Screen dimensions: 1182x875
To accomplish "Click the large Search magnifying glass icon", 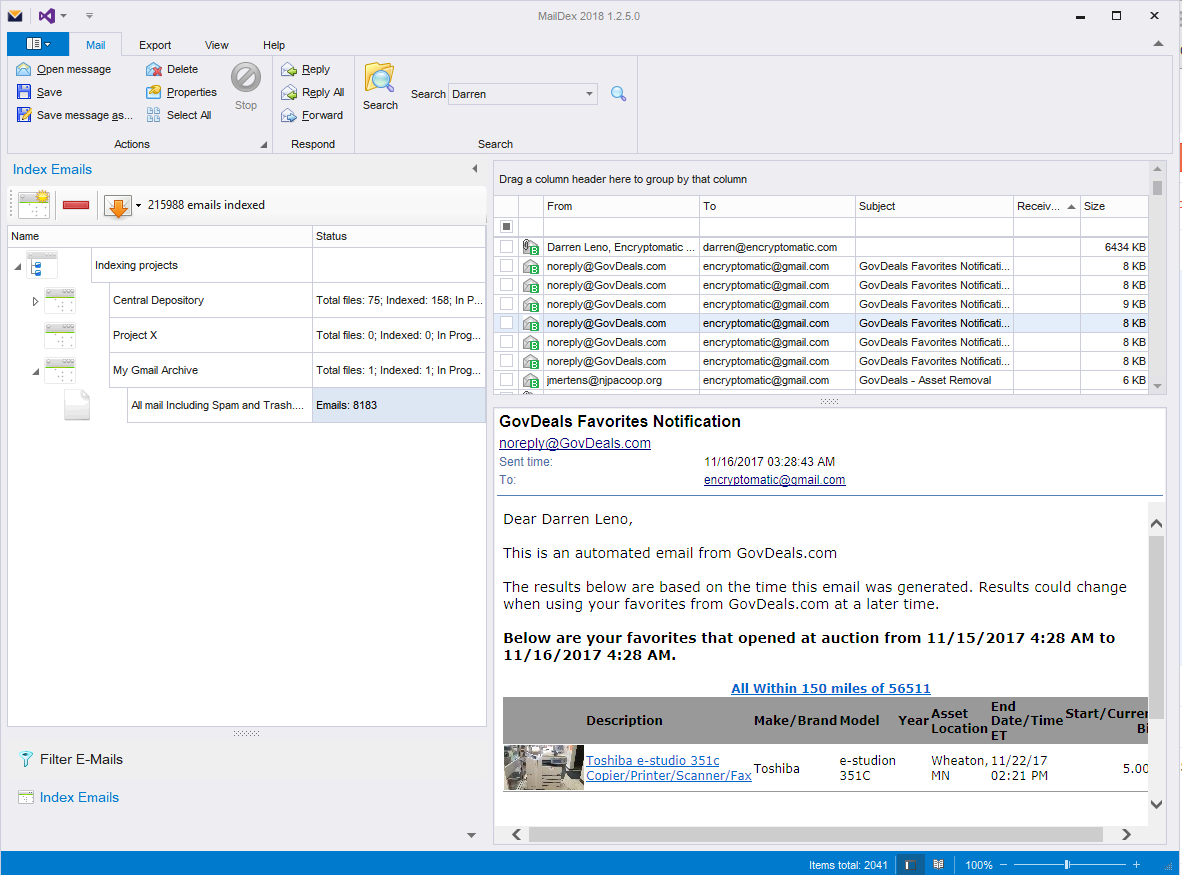I will point(380,80).
